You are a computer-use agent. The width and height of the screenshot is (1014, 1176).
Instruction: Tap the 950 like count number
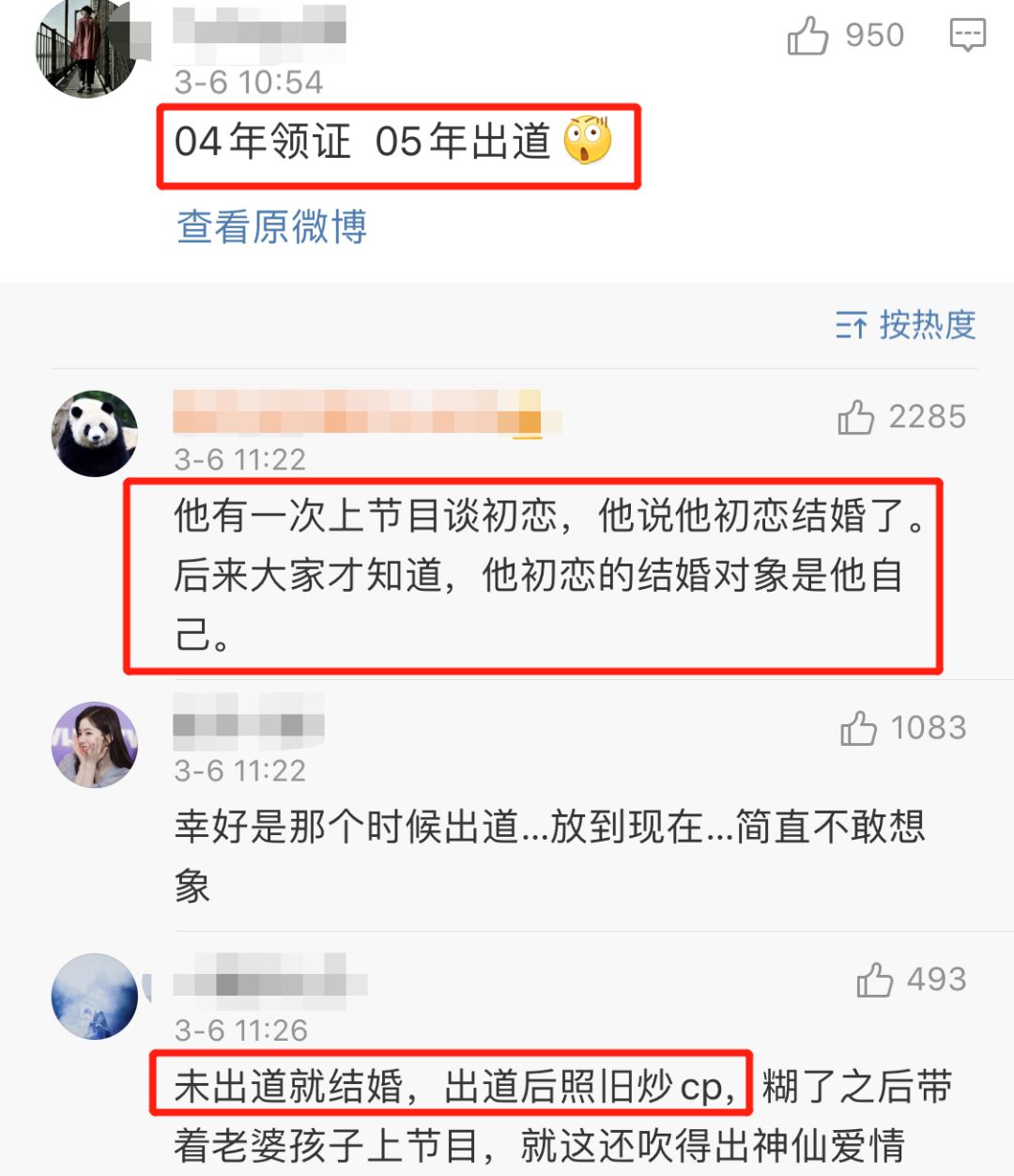[874, 36]
